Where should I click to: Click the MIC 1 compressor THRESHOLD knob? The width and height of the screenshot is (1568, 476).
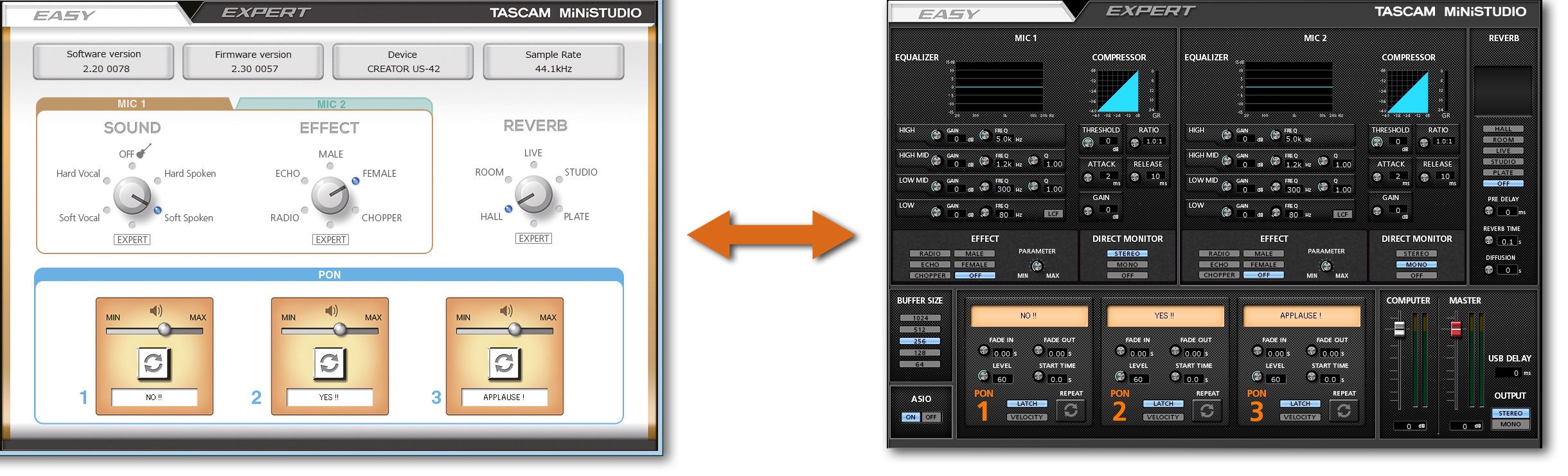(1088, 142)
